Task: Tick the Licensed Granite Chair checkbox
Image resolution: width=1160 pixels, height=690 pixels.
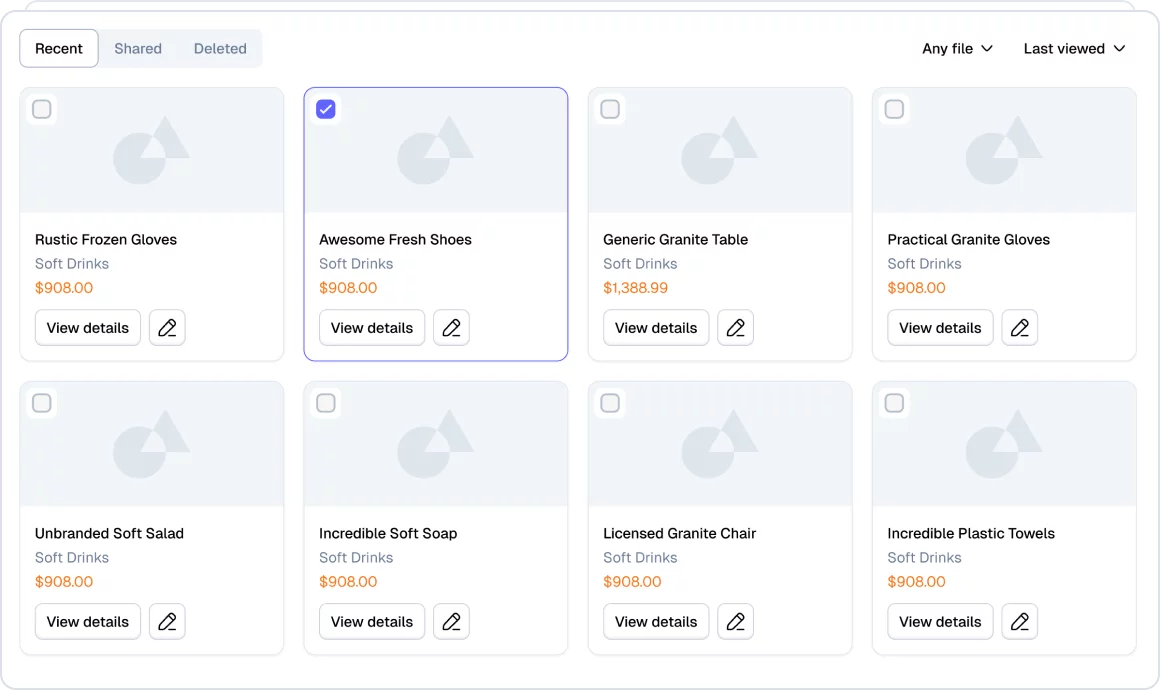Action: point(610,403)
